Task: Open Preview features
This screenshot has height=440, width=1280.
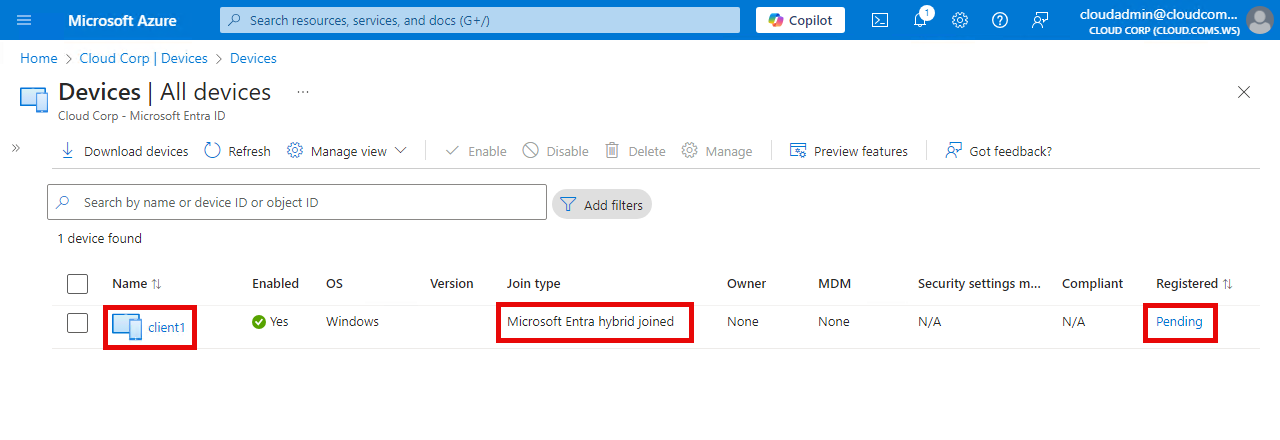Action: pos(849,151)
